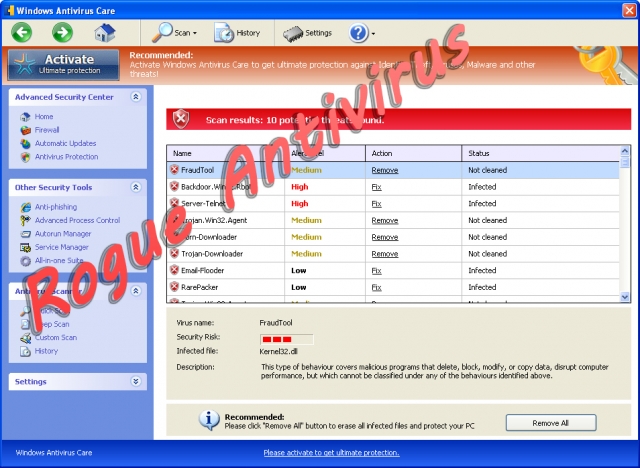
Task: Collapse the Antivirus Scanner panel
Action: click(x=136, y=291)
